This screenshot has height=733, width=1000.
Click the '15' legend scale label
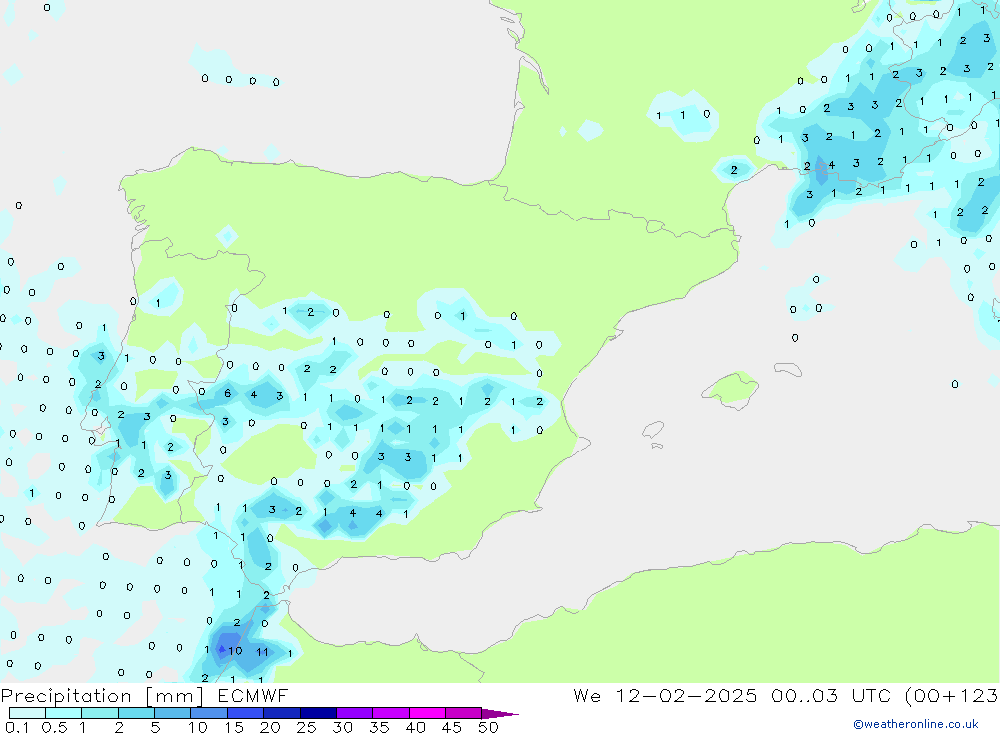click(234, 727)
